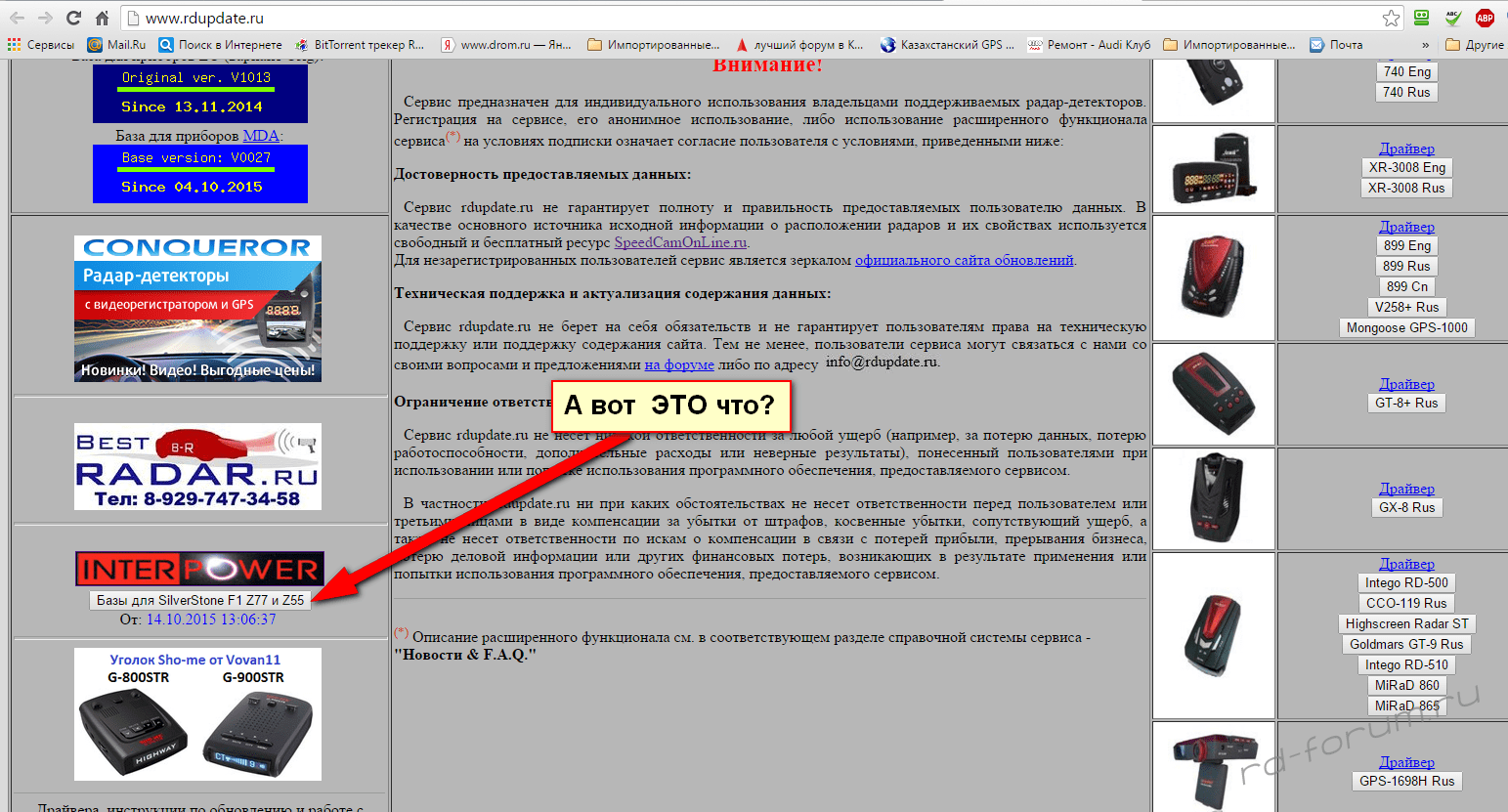Open the Ремонт - Audi Клуб bookmark
Viewport: 1508px width, 812px height.
[1089, 45]
